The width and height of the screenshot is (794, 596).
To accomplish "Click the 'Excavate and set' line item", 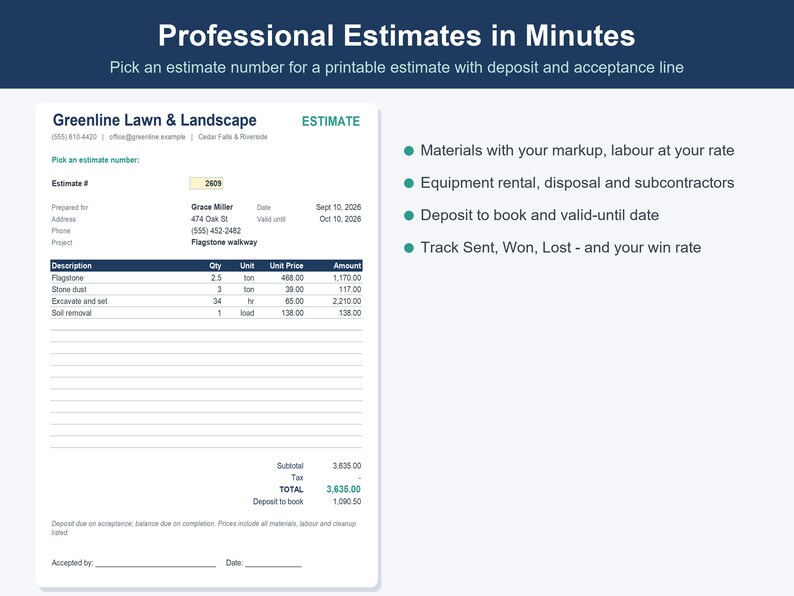I will point(79,301).
